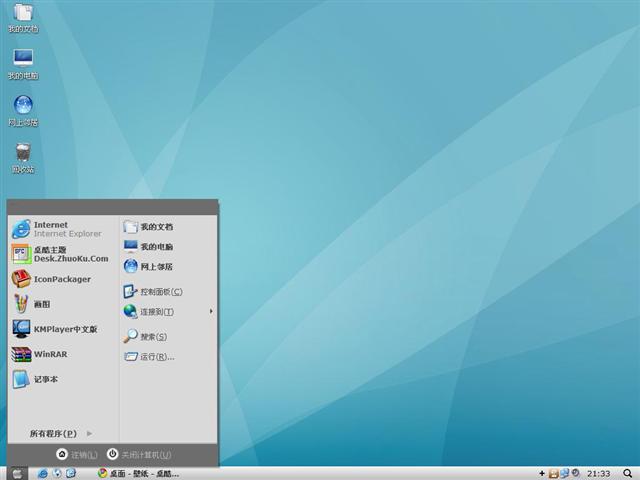Open 控制面板(C) from the start menu
This screenshot has height=480, width=640.
click(160, 292)
